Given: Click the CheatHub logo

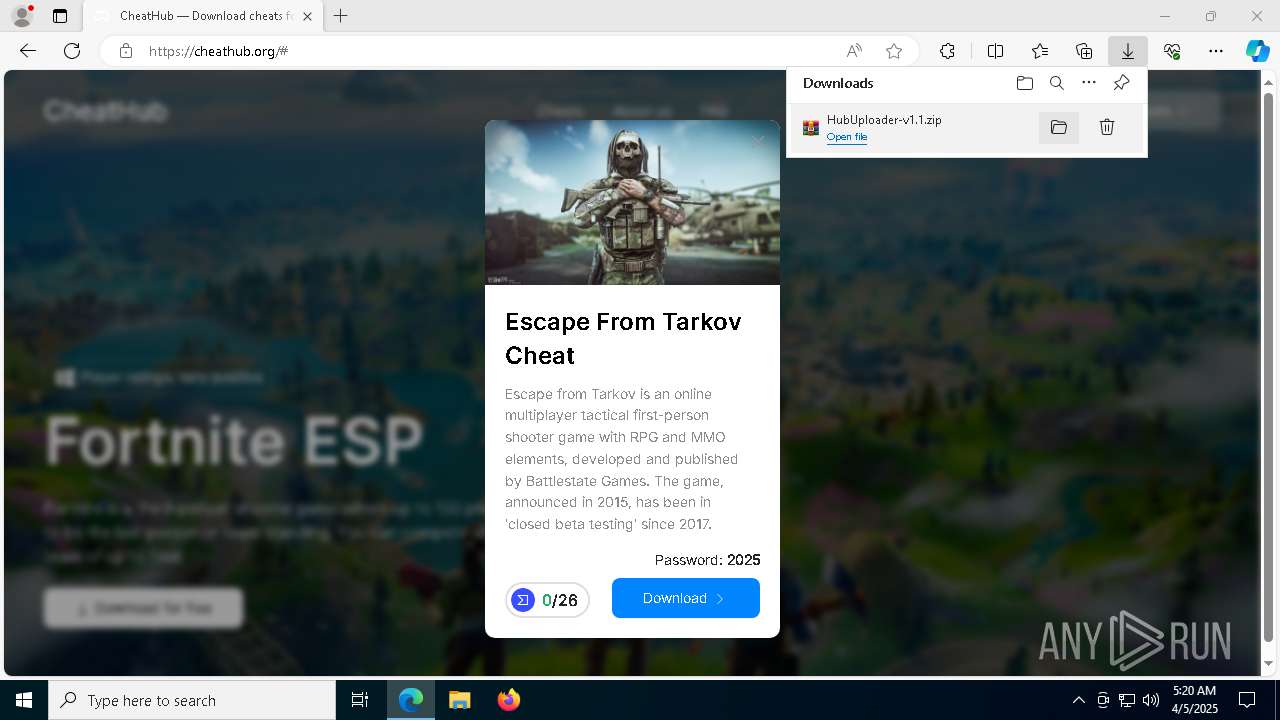Looking at the screenshot, I should 105,110.
